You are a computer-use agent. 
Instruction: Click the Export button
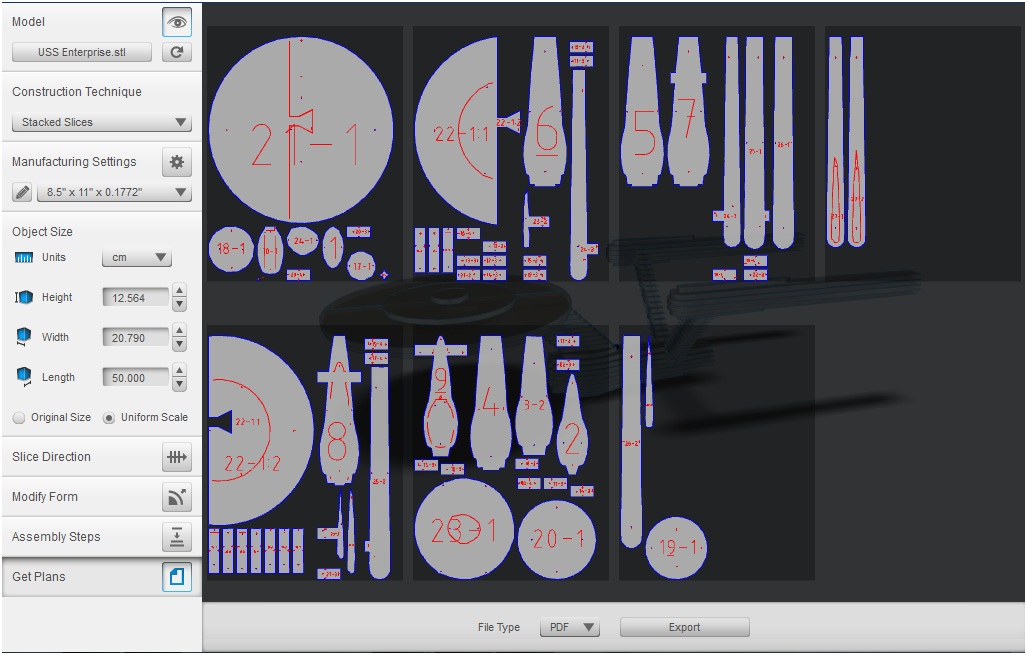684,627
